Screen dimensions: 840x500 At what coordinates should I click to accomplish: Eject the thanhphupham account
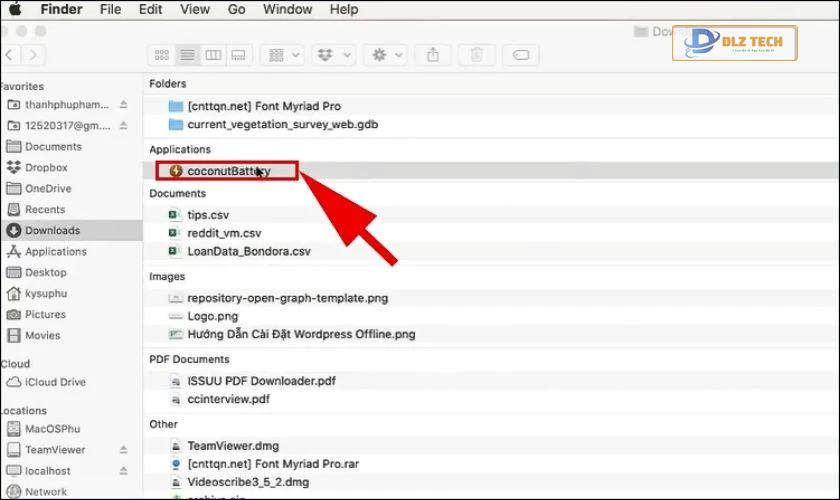pos(123,105)
